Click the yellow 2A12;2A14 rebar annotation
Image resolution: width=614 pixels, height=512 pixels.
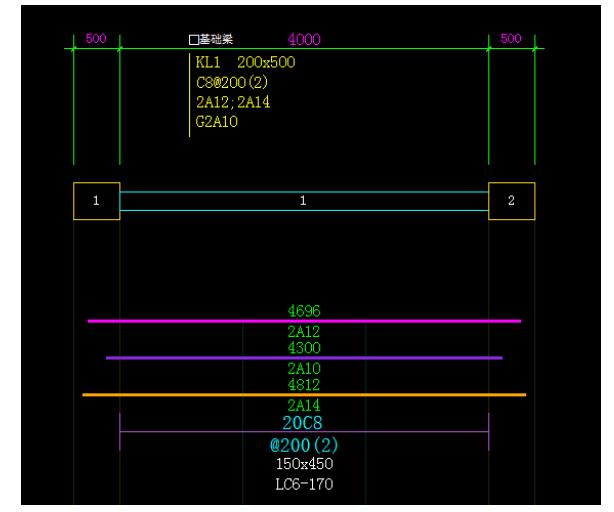click(233, 102)
